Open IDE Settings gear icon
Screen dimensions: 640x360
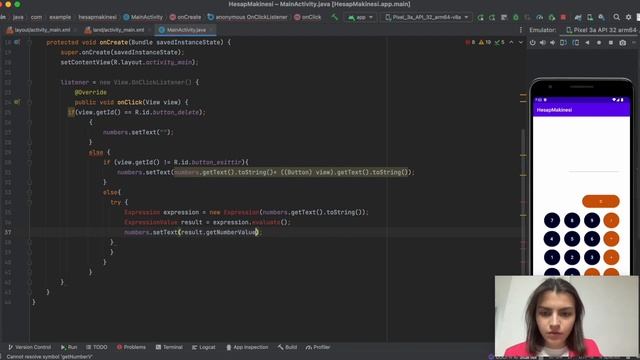tap(628, 17)
